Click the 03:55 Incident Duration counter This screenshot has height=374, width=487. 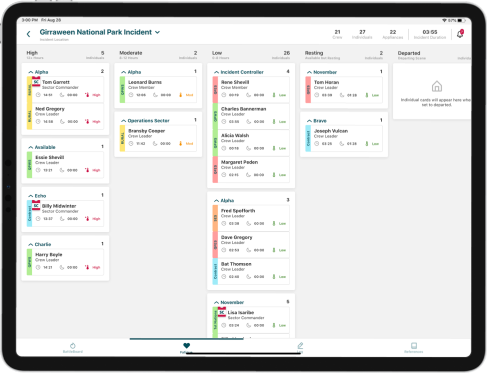[430, 34]
